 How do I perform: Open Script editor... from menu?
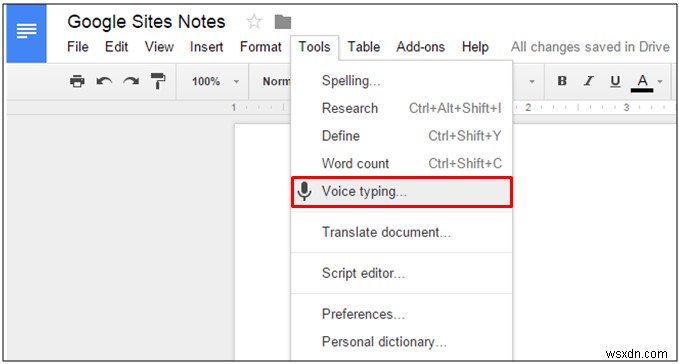pyautogui.click(x=401, y=273)
